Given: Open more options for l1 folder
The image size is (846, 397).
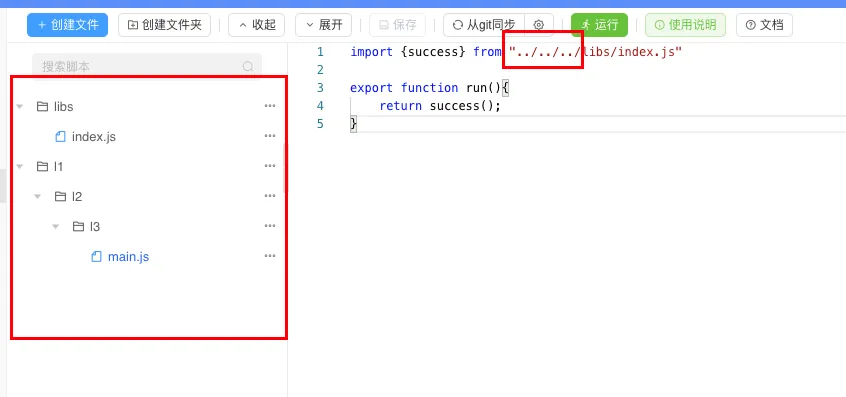Looking at the screenshot, I should pos(270,166).
